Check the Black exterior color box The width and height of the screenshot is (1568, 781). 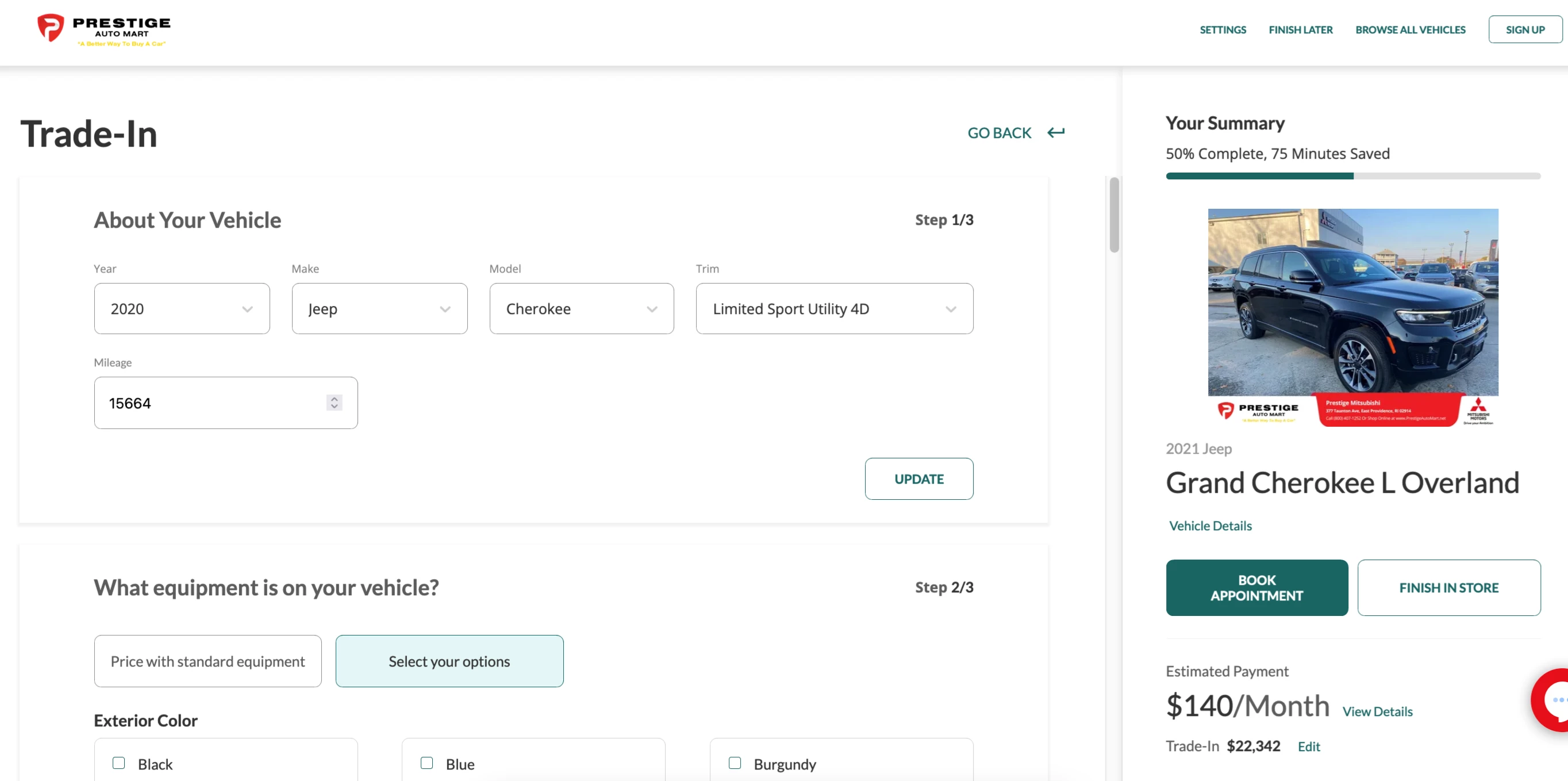[x=119, y=763]
